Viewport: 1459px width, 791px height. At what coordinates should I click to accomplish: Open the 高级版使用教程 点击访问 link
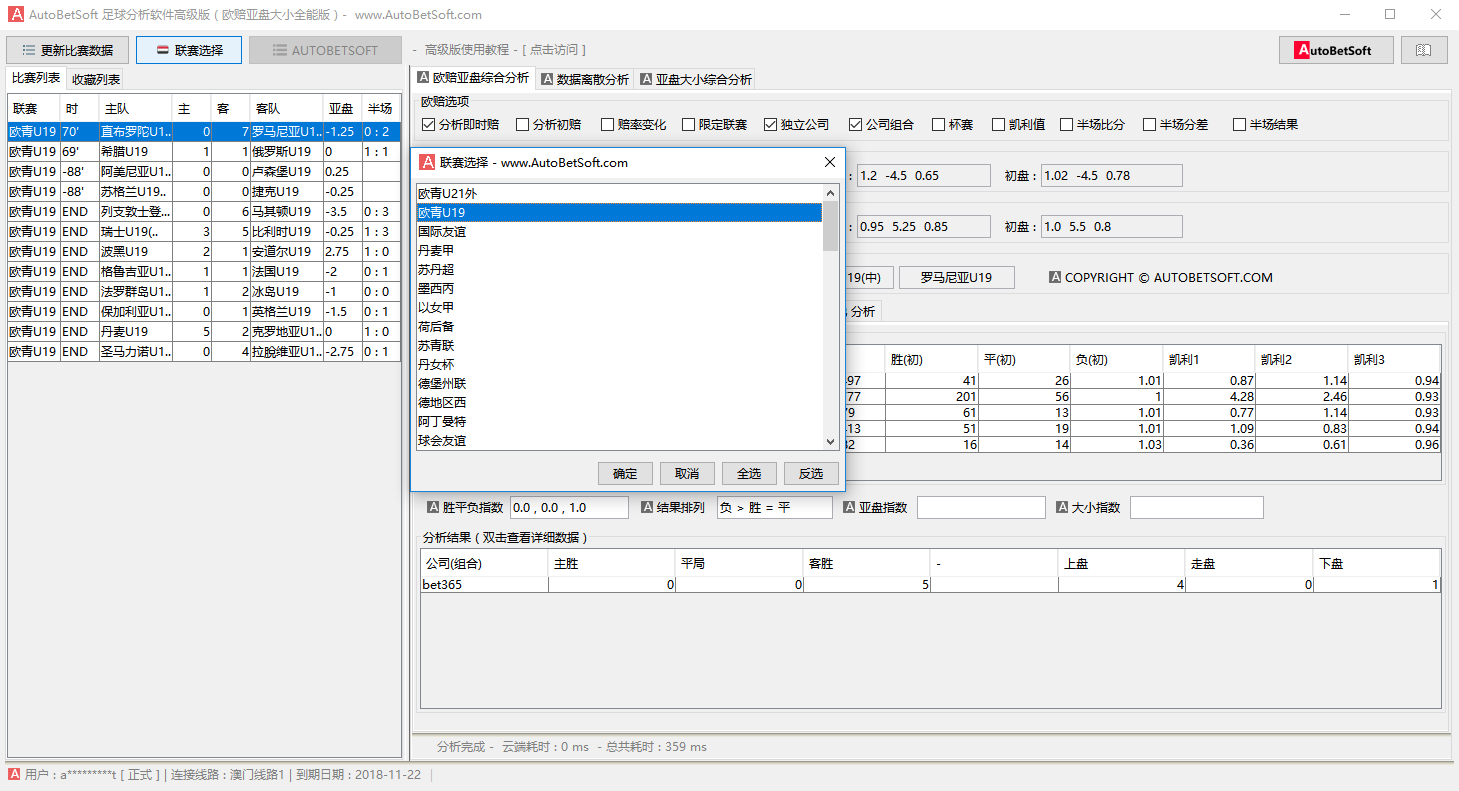[505, 50]
